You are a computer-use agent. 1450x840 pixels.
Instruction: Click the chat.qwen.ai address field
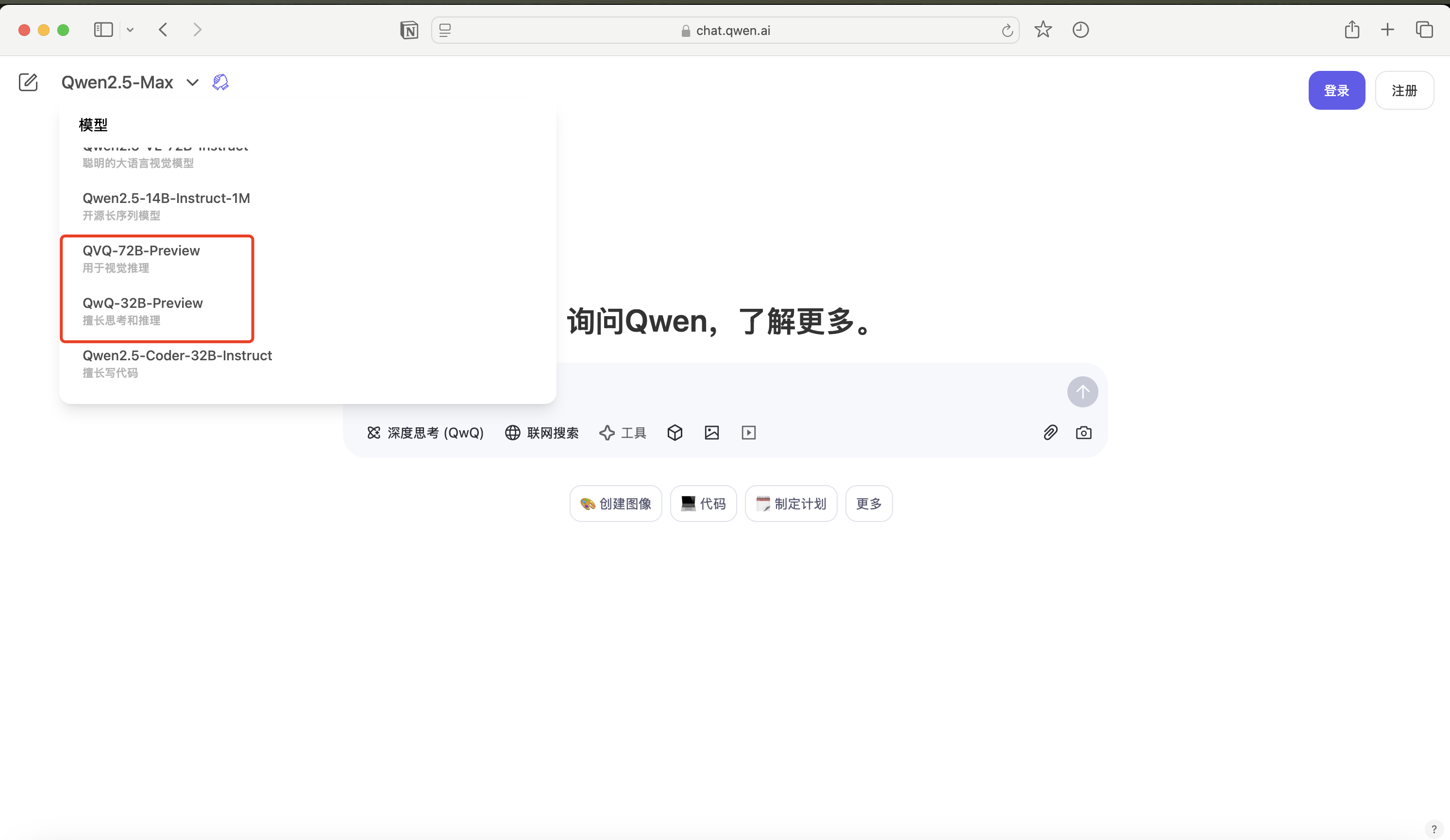click(725, 30)
